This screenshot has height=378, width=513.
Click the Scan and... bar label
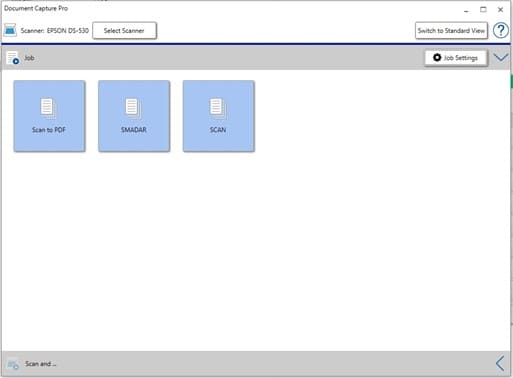(40, 364)
